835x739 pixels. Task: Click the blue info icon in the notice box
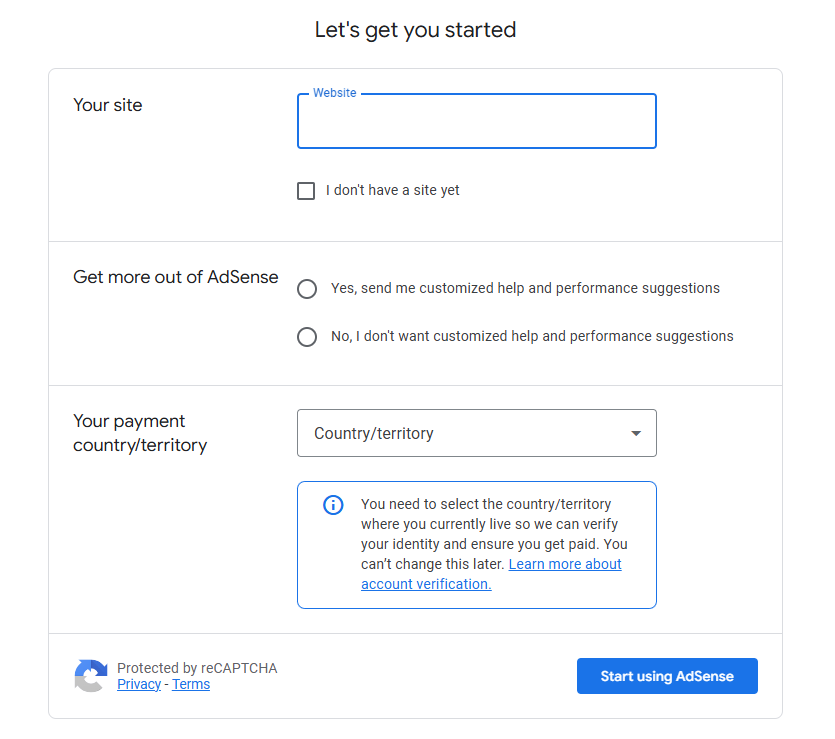pos(333,505)
